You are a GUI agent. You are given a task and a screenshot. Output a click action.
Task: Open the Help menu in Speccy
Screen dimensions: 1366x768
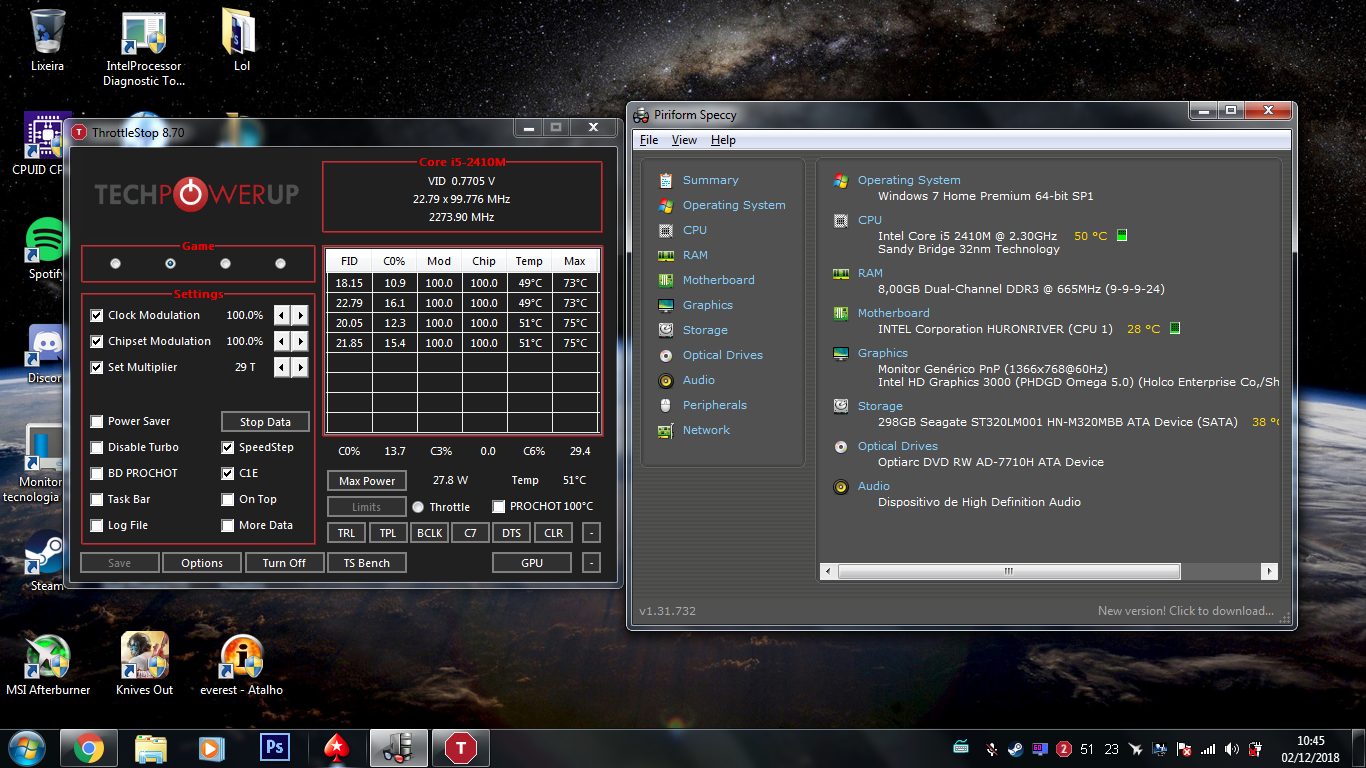tap(723, 140)
